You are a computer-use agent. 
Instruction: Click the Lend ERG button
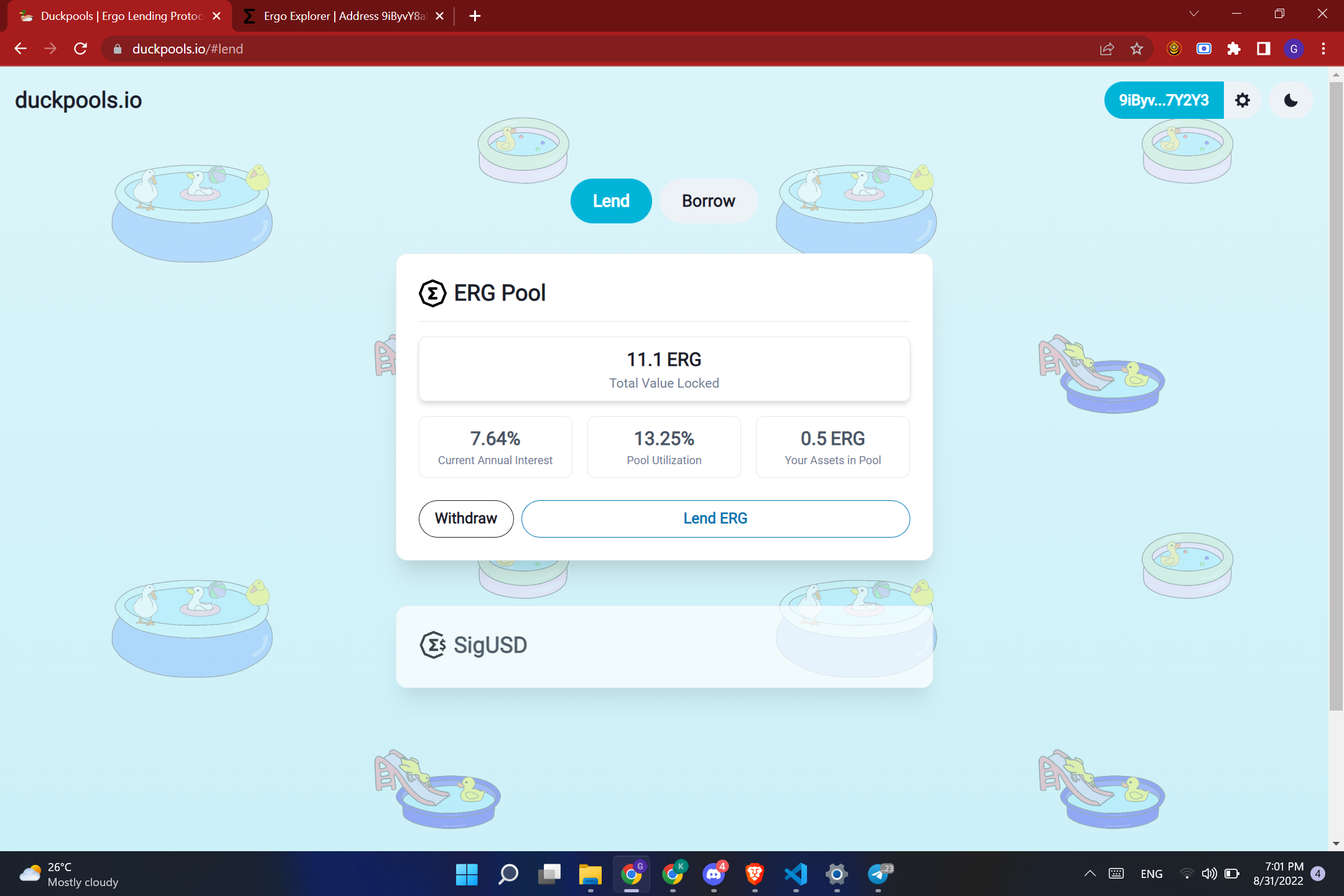coord(715,518)
